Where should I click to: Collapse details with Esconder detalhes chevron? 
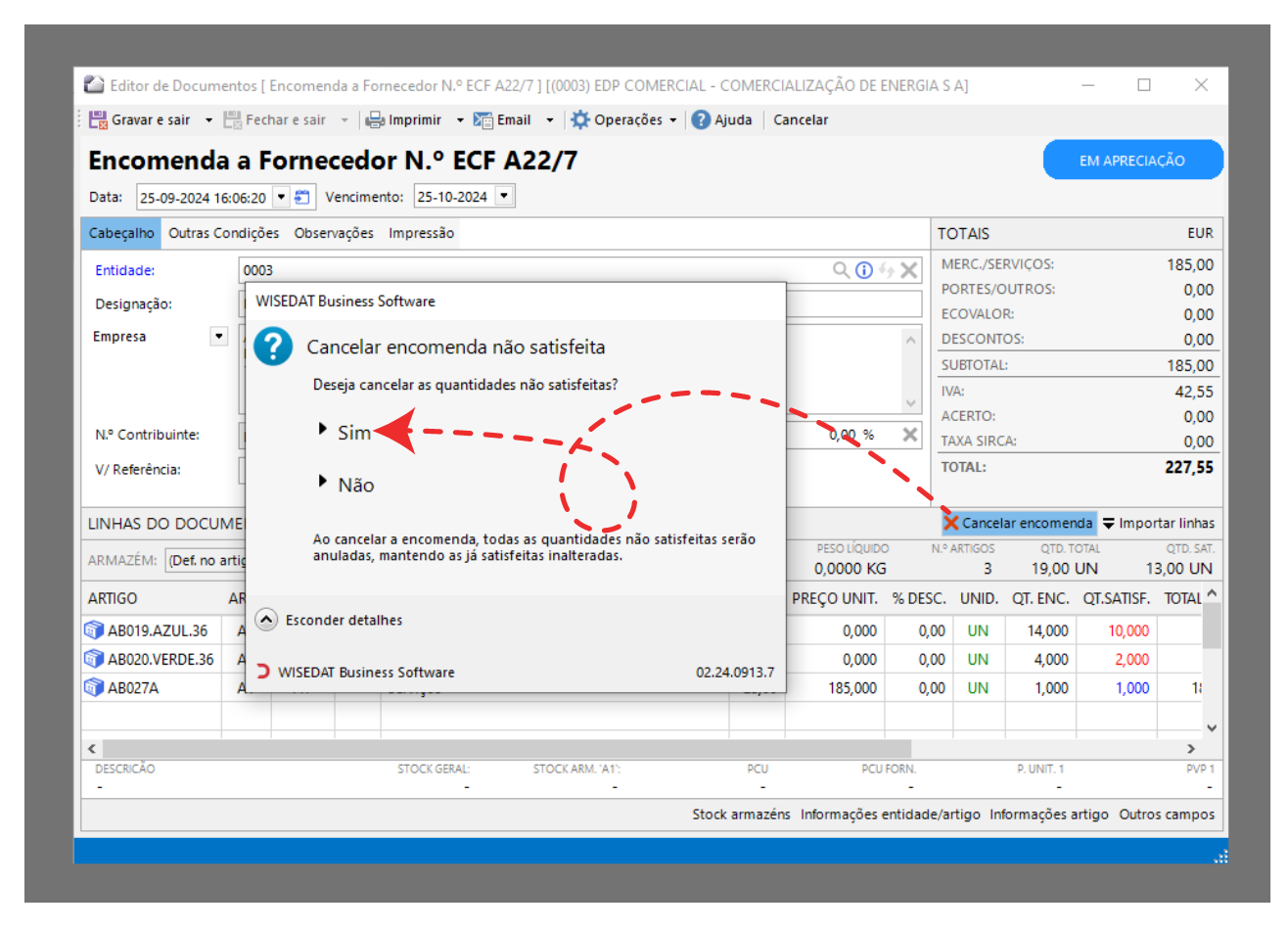265,620
